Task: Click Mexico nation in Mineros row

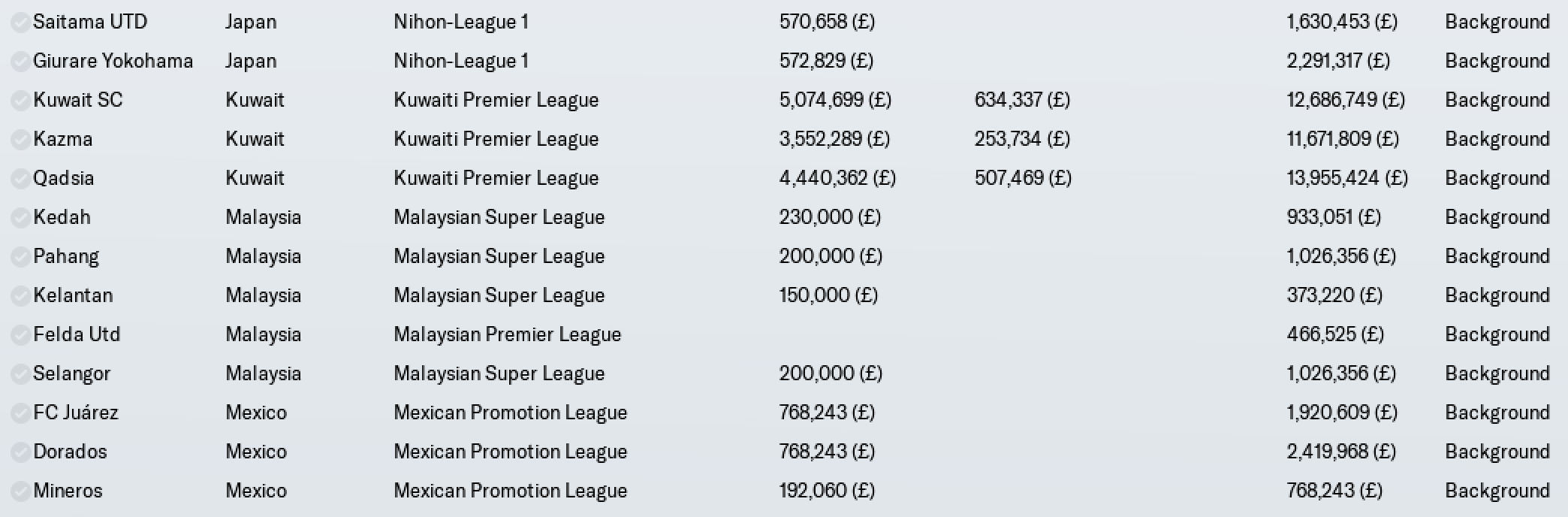Action: click(256, 491)
